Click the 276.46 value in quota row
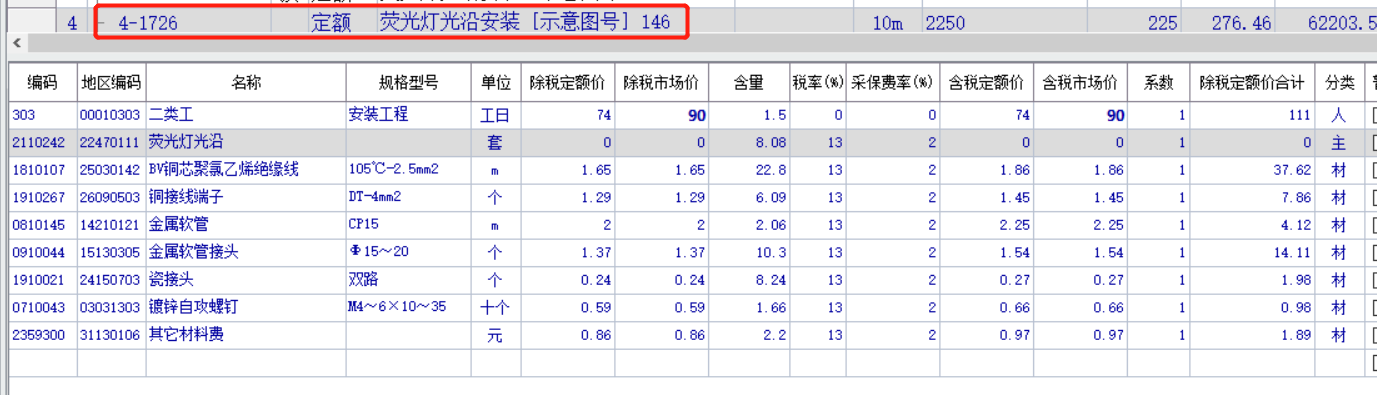This screenshot has height=395, width=1377. point(1241,22)
